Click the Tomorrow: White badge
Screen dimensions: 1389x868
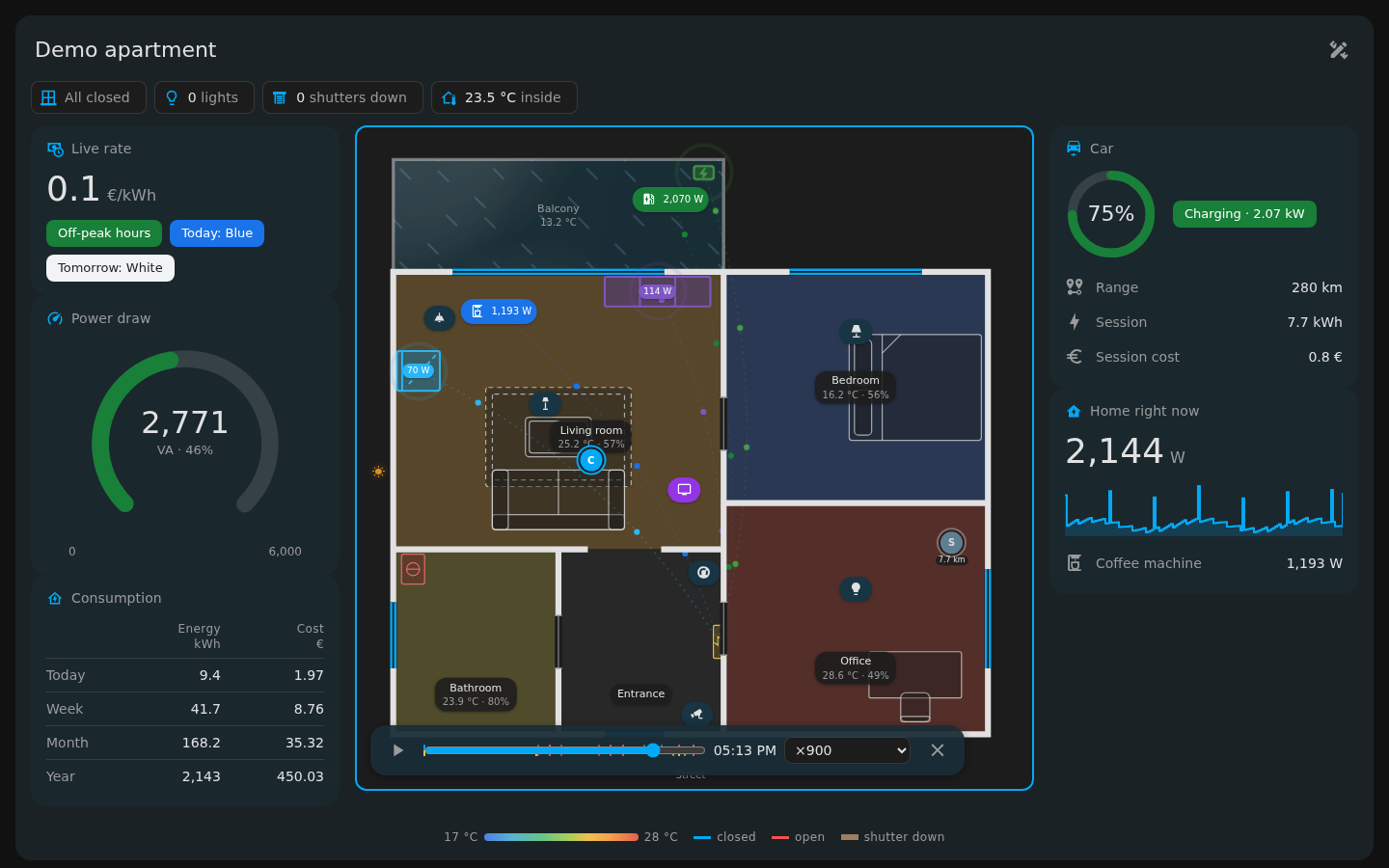pyautogui.click(x=110, y=268)
